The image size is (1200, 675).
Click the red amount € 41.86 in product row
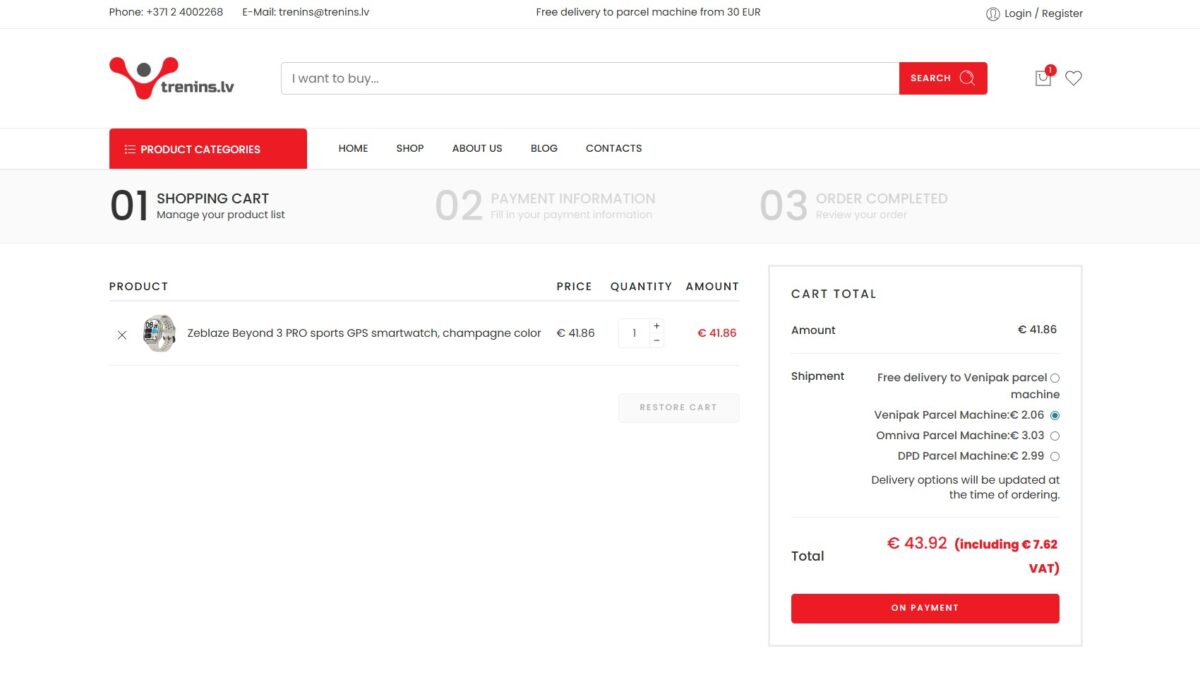coord(717,333)
